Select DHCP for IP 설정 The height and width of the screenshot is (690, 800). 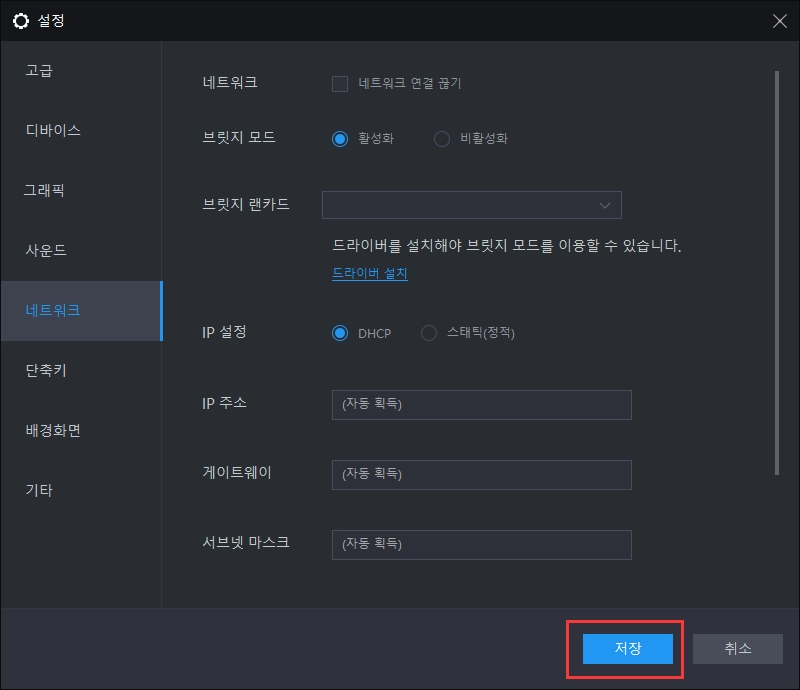(x=340, y=333)
